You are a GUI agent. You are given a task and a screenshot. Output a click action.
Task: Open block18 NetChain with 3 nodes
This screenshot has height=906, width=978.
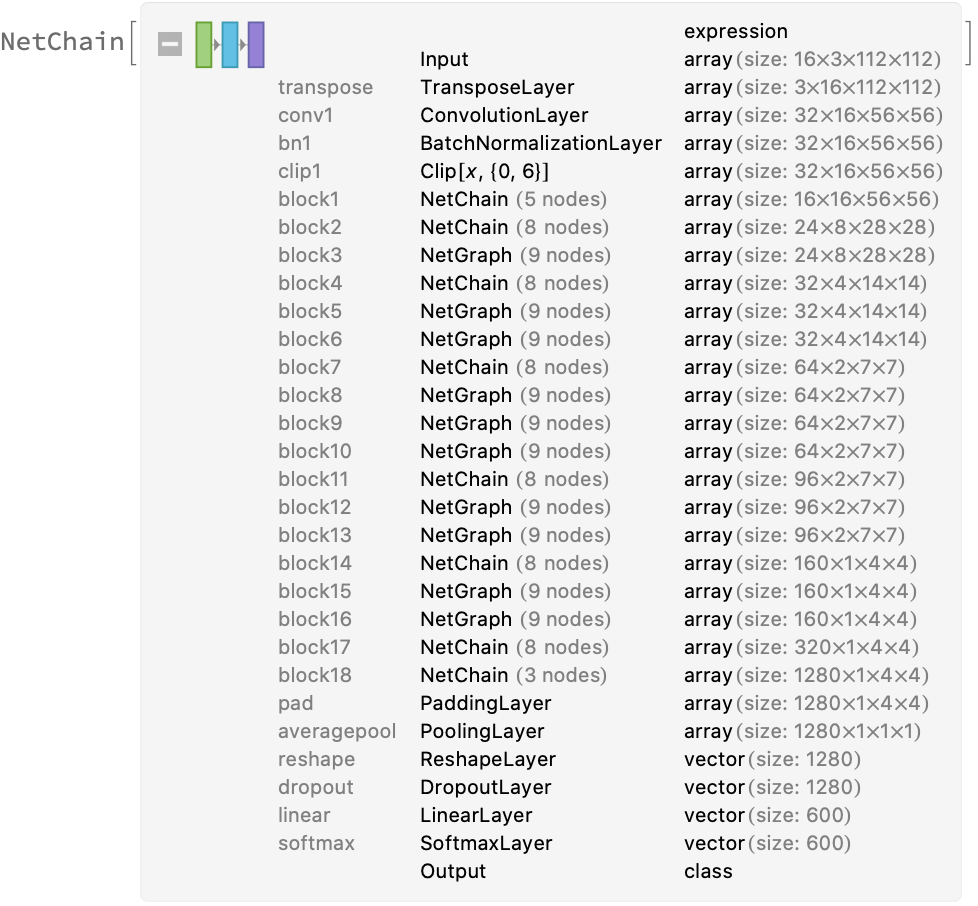pos(513,675)
